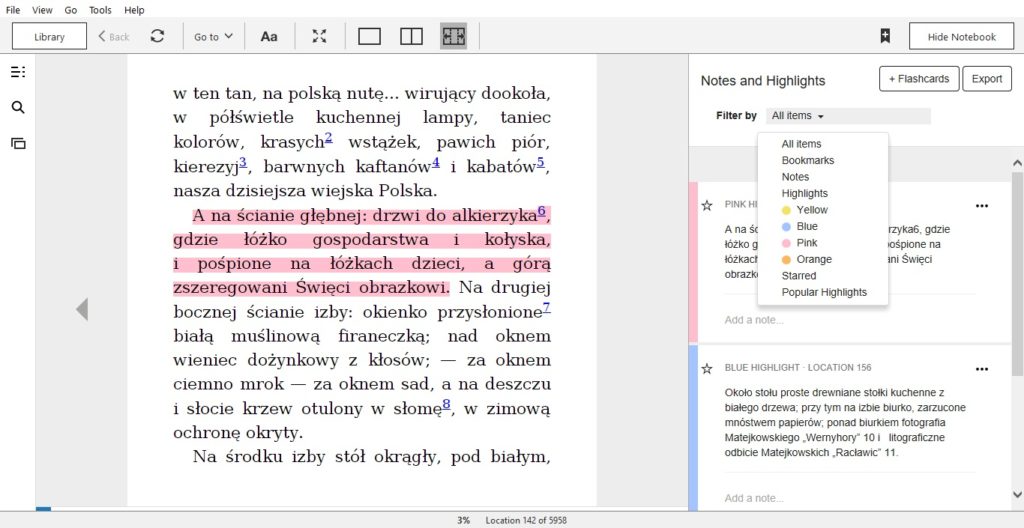Export notes and highlights

pos(987,79)
